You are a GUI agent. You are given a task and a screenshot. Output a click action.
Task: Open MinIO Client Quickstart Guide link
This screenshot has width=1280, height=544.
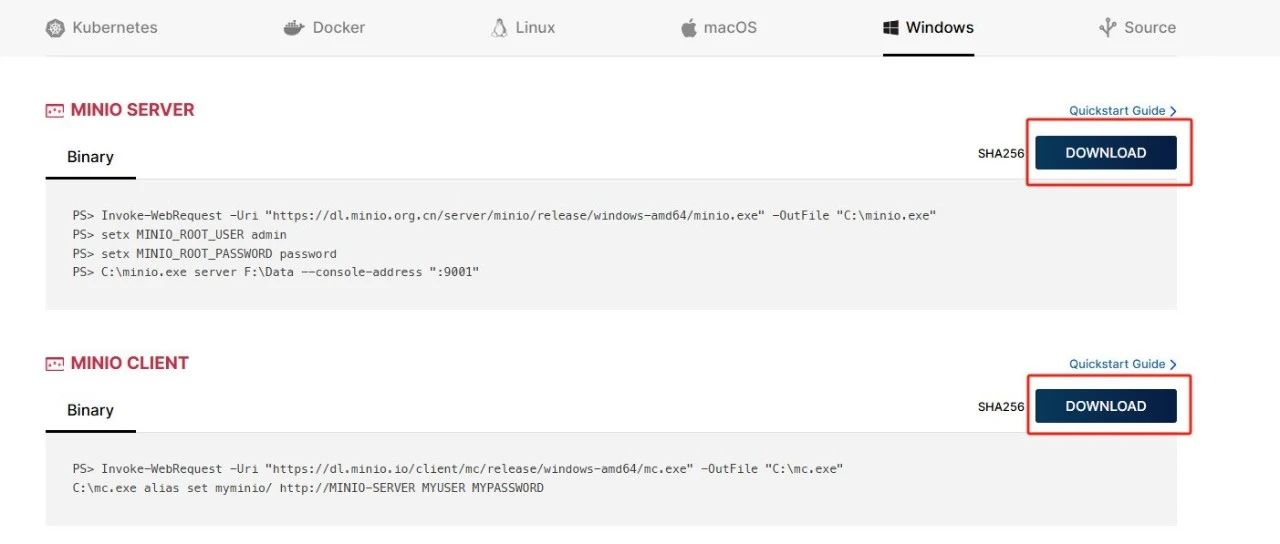pyautogui.click(x=1122, y=364)
